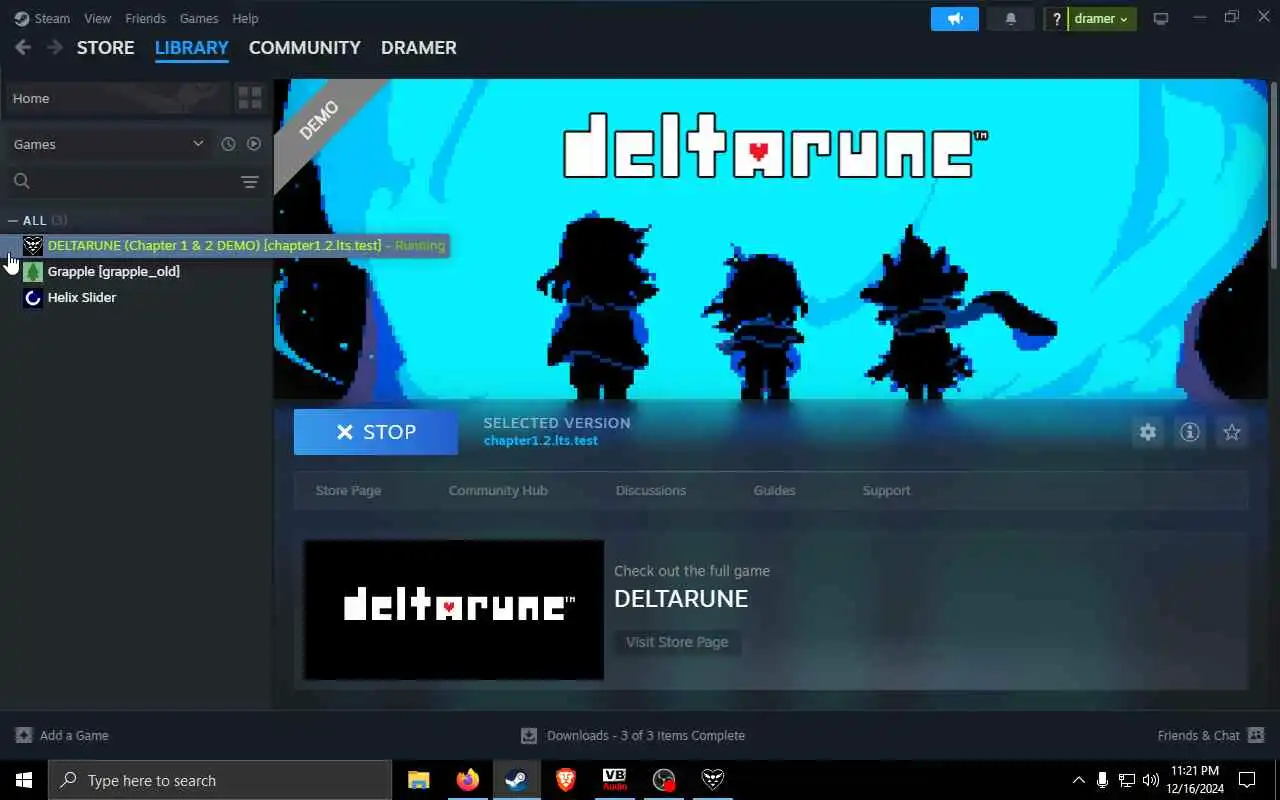Click the chapter1.2.lts.test version link
Viewport: 1280px width, 800px height.
tap(541, 440)
